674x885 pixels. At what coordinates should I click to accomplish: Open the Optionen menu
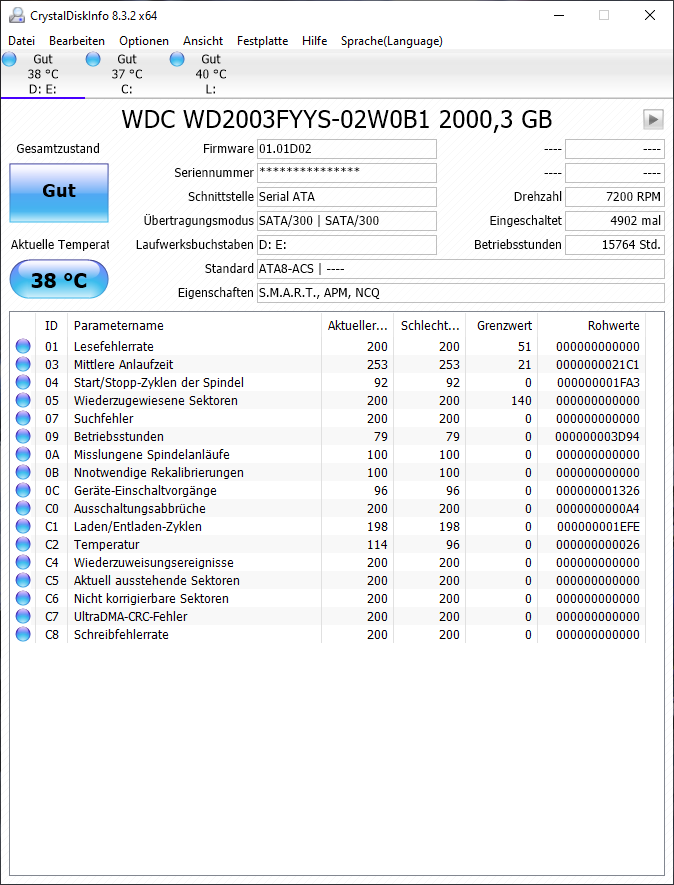[144, 41]
